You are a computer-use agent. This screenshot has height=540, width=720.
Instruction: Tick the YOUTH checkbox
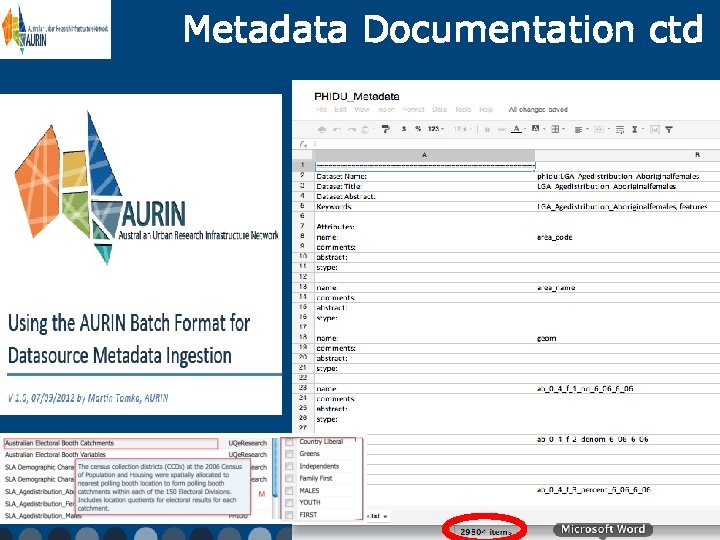coord(289,503)
